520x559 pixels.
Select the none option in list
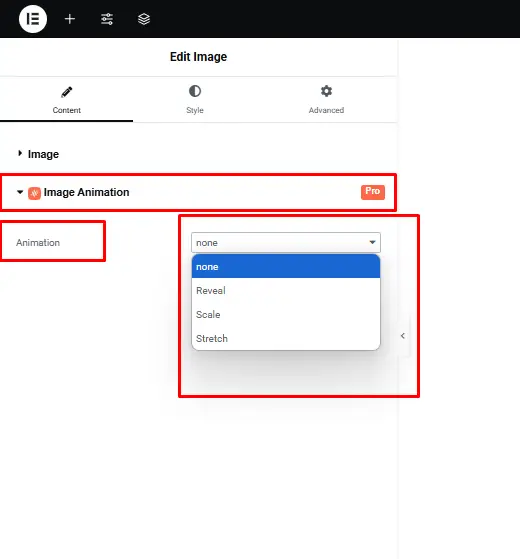pos(286,267)
